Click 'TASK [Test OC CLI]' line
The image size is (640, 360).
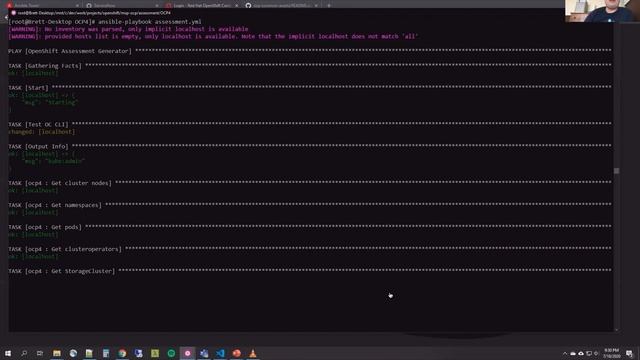38,124
